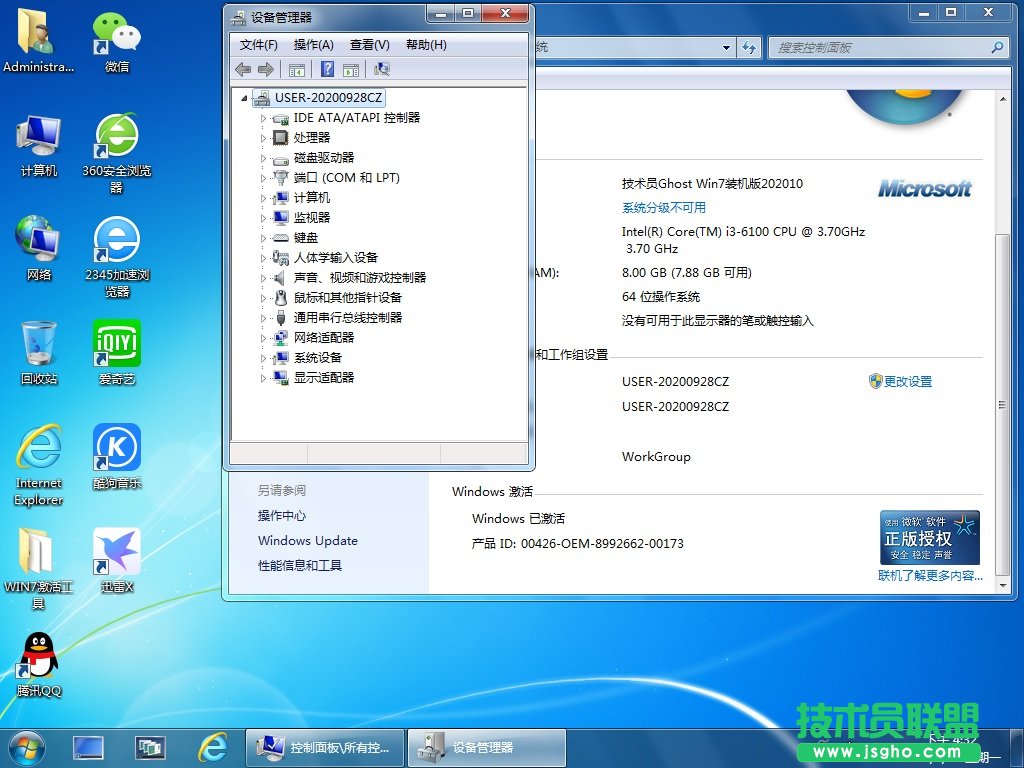Open Internet Explorer from the taskbar

[215, 747]
